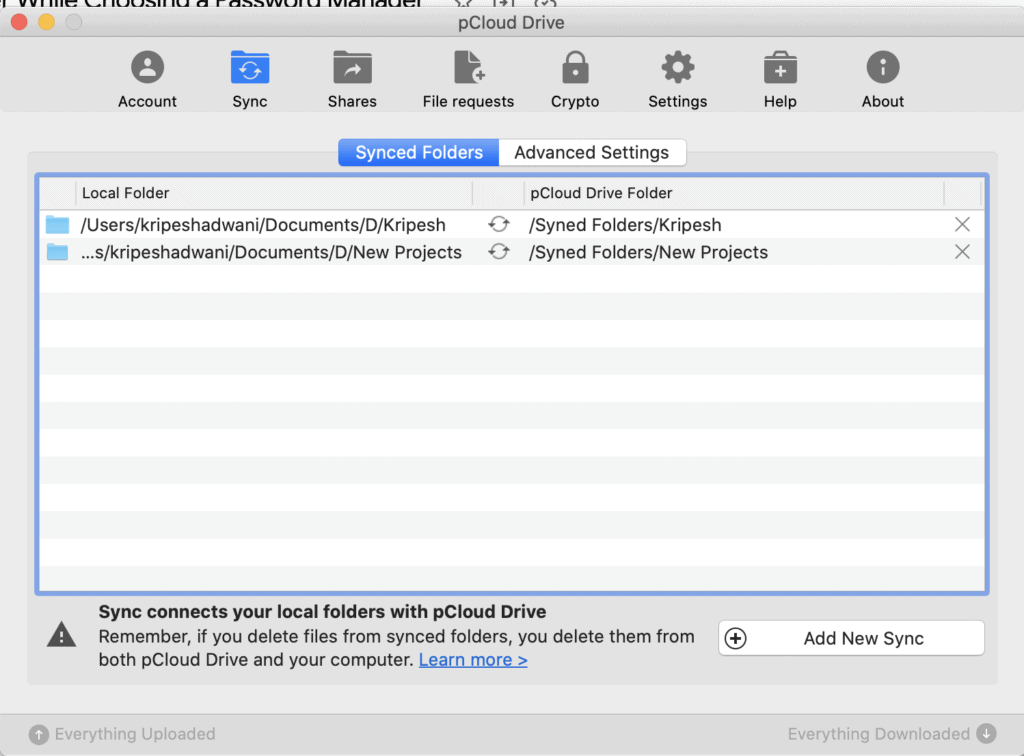The width and height of the screenshot is (1024, 756).
Task: Open the Account section
Action: 147,79
